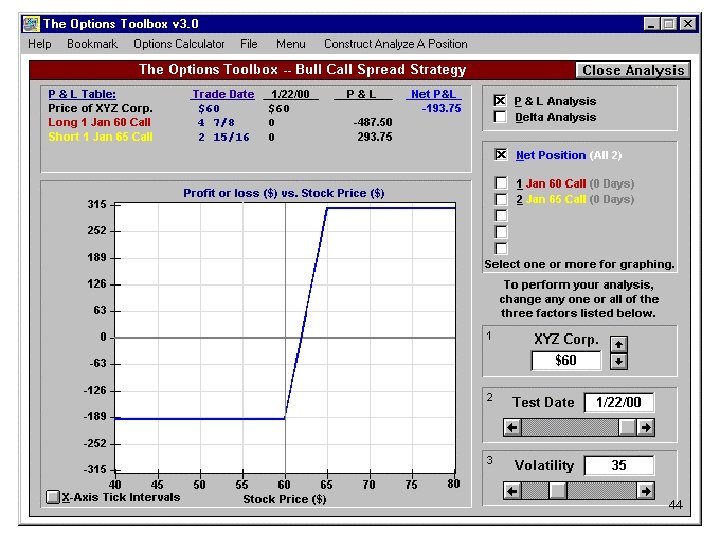
Task: Click the Net P&L header link
Action: point(433,94)
